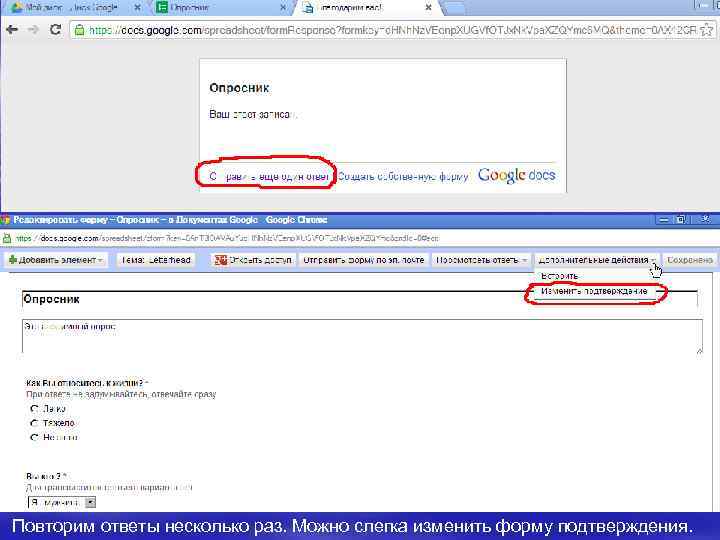Click the 'Тема: Letterhead' button
This screenshot has height=540, width=720.
(x=156, y=260)
